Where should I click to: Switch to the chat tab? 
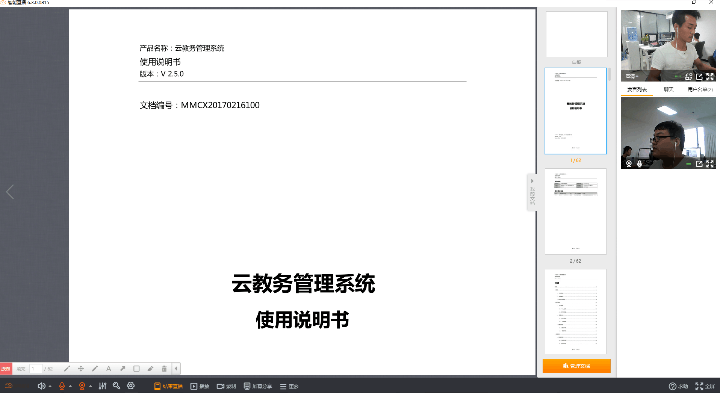pyautogui.click(x=668, y=90)
